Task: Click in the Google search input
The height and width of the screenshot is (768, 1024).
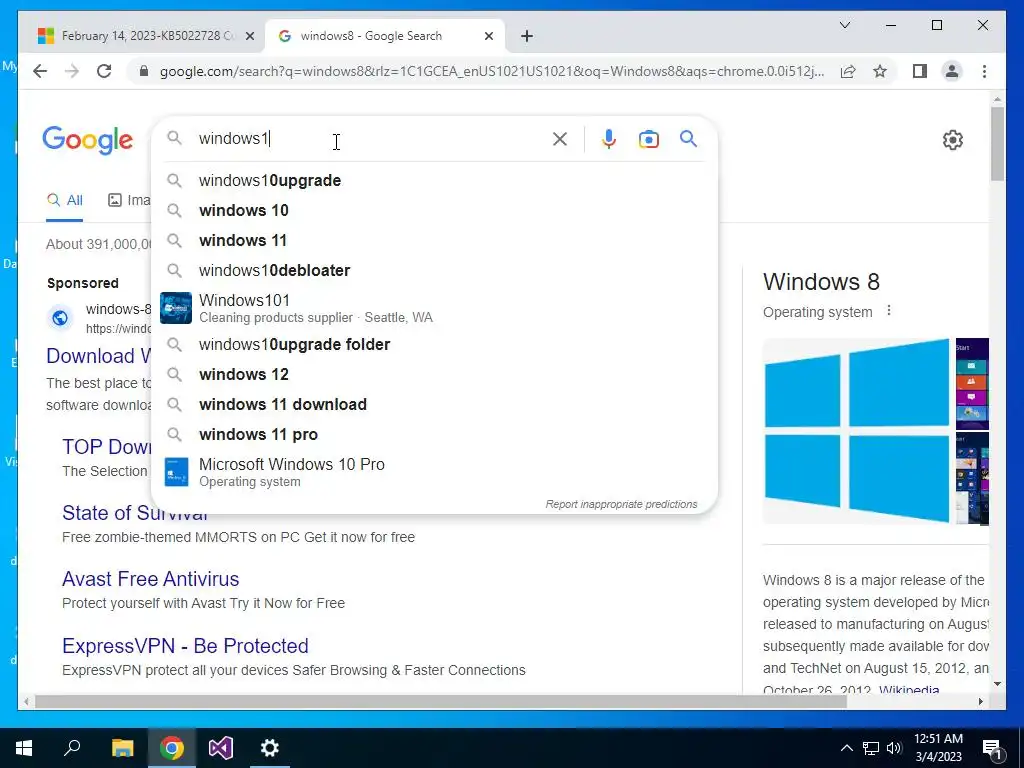Action: pos(372,138)
